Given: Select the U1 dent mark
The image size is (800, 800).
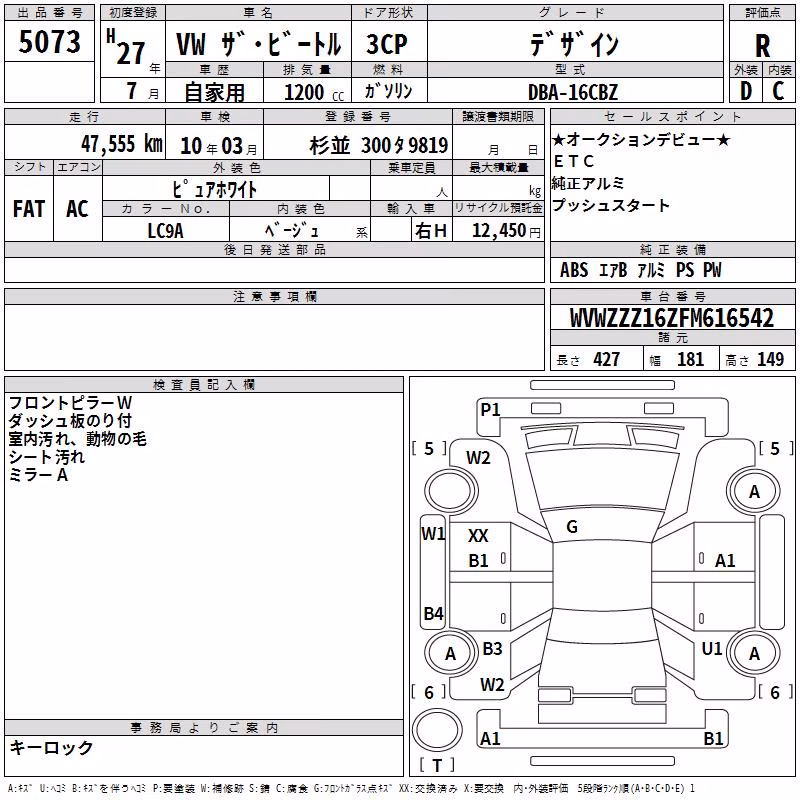Looking at the screenshot, I should point(712,648).
